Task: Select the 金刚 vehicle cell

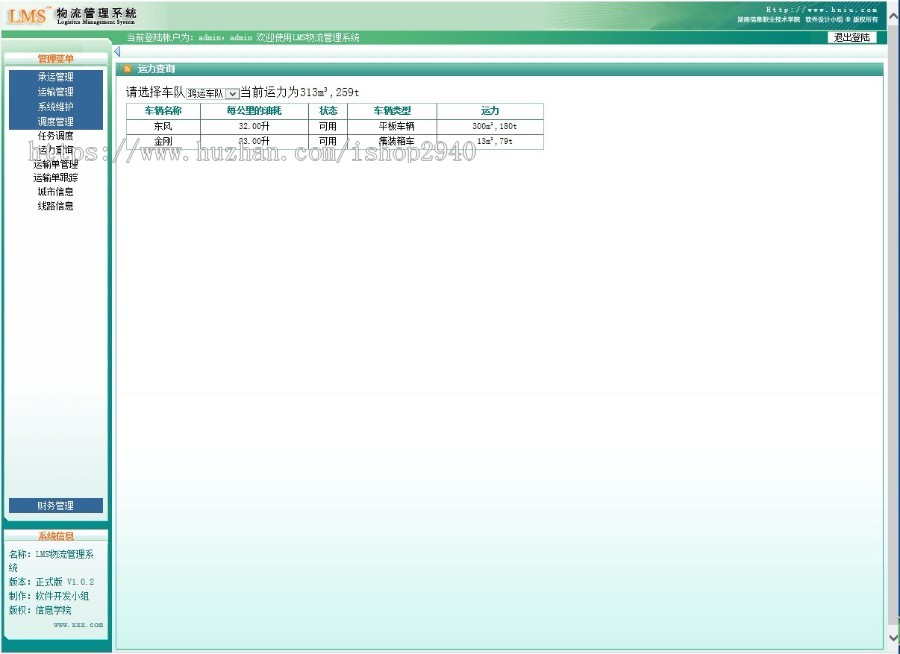Action: coord(163,141)
